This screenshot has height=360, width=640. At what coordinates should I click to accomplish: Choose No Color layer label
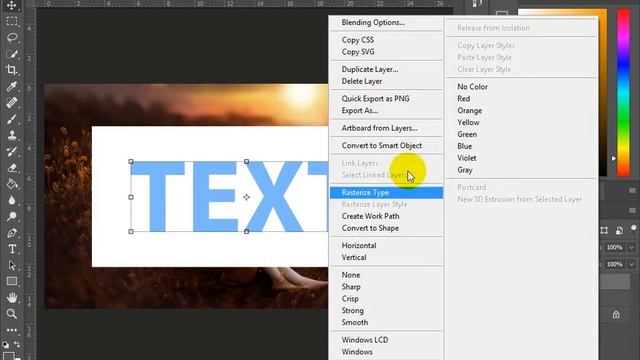click(472, 87)
